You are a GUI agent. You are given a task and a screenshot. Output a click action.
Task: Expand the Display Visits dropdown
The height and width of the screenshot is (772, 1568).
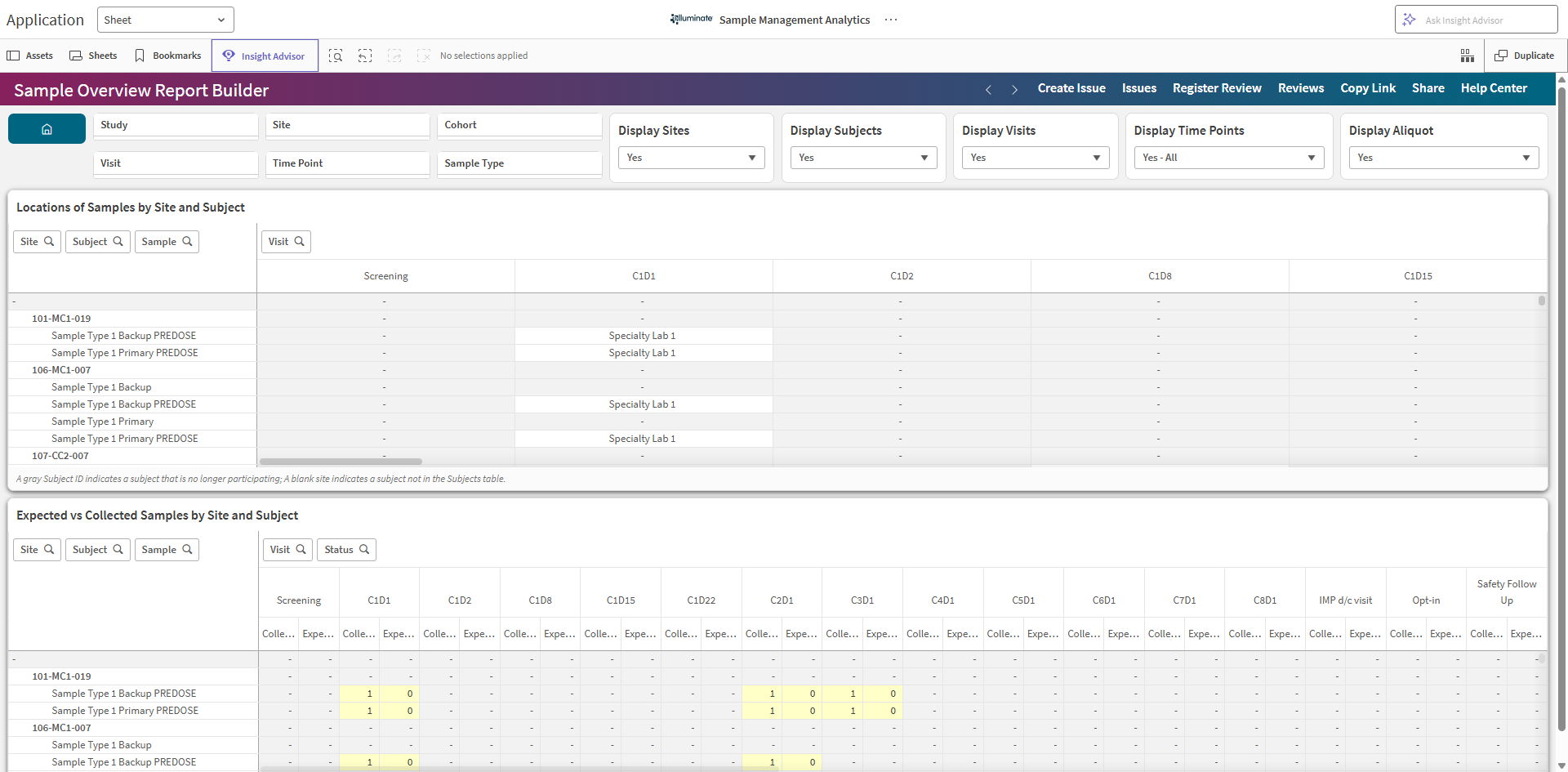point(1036,158)
